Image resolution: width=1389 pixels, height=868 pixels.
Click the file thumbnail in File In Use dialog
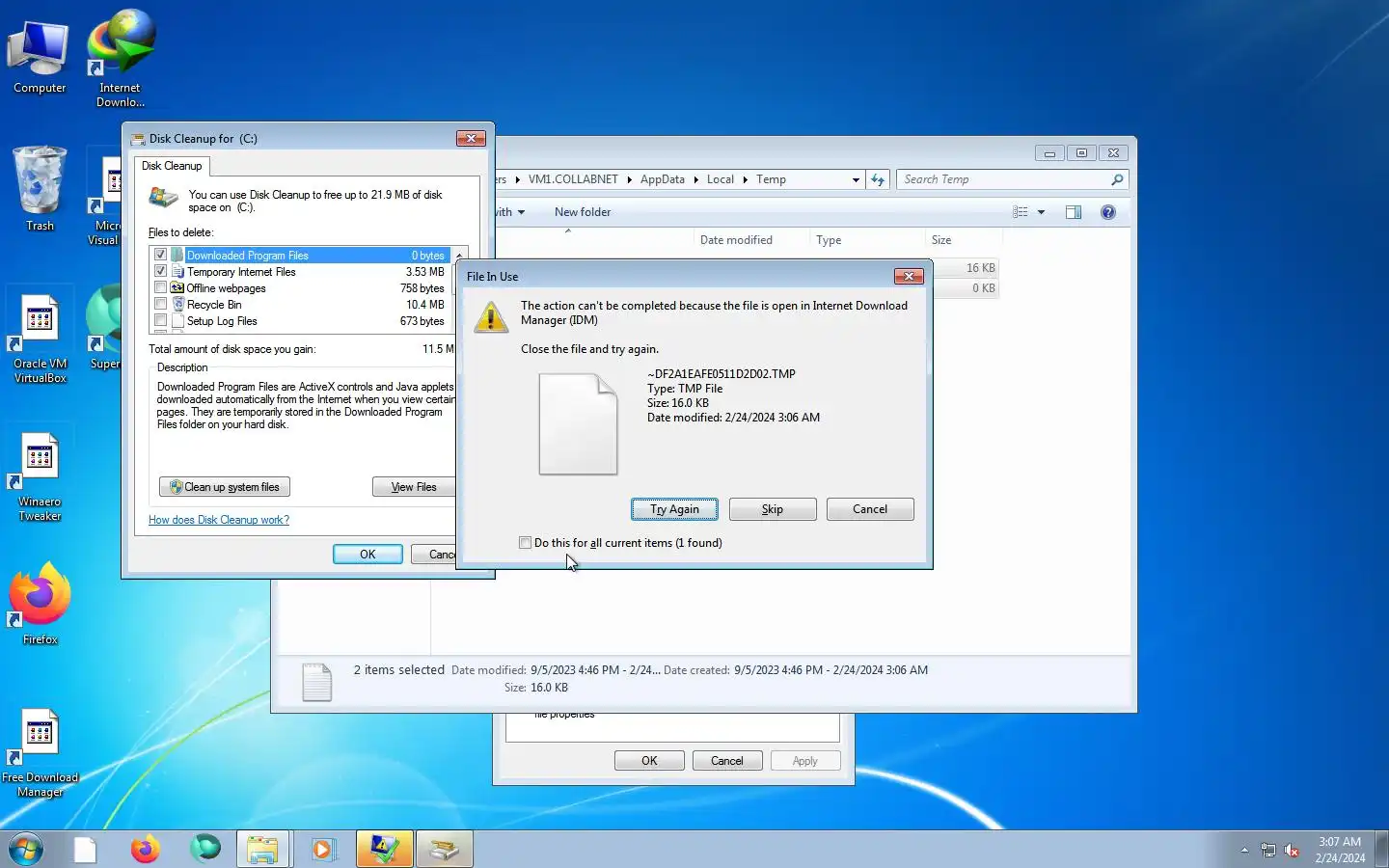point(578,424)
